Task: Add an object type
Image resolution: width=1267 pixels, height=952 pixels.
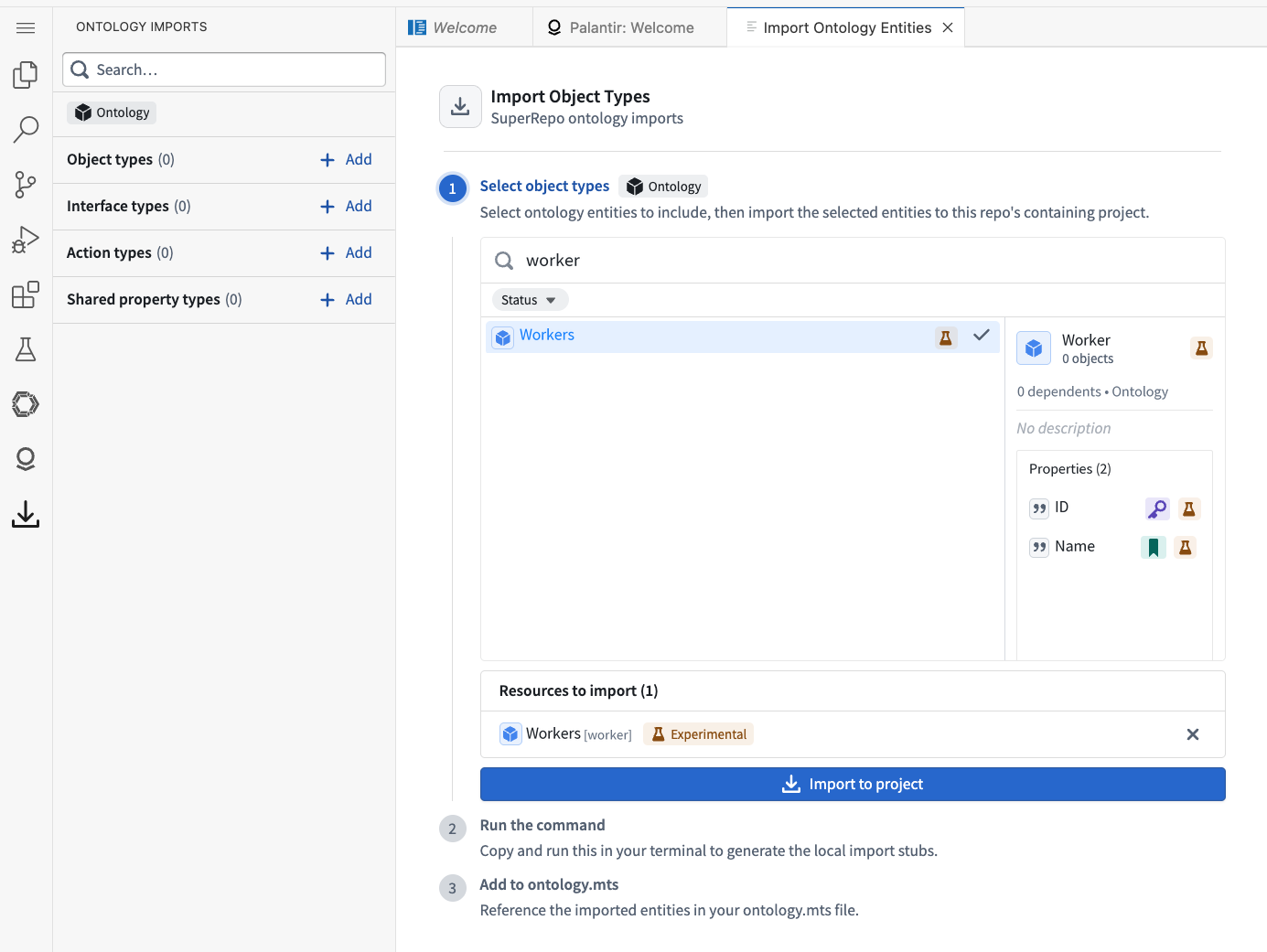Action: coord(346,159)
